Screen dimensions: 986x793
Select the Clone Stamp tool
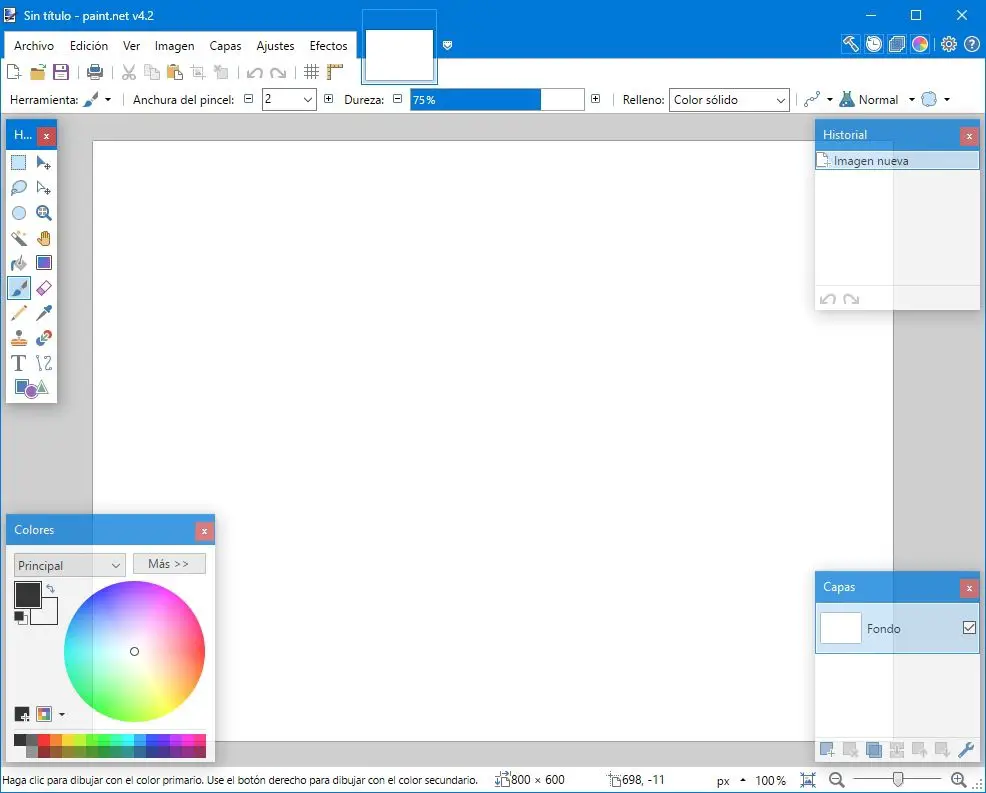click(x=19, y=338)
